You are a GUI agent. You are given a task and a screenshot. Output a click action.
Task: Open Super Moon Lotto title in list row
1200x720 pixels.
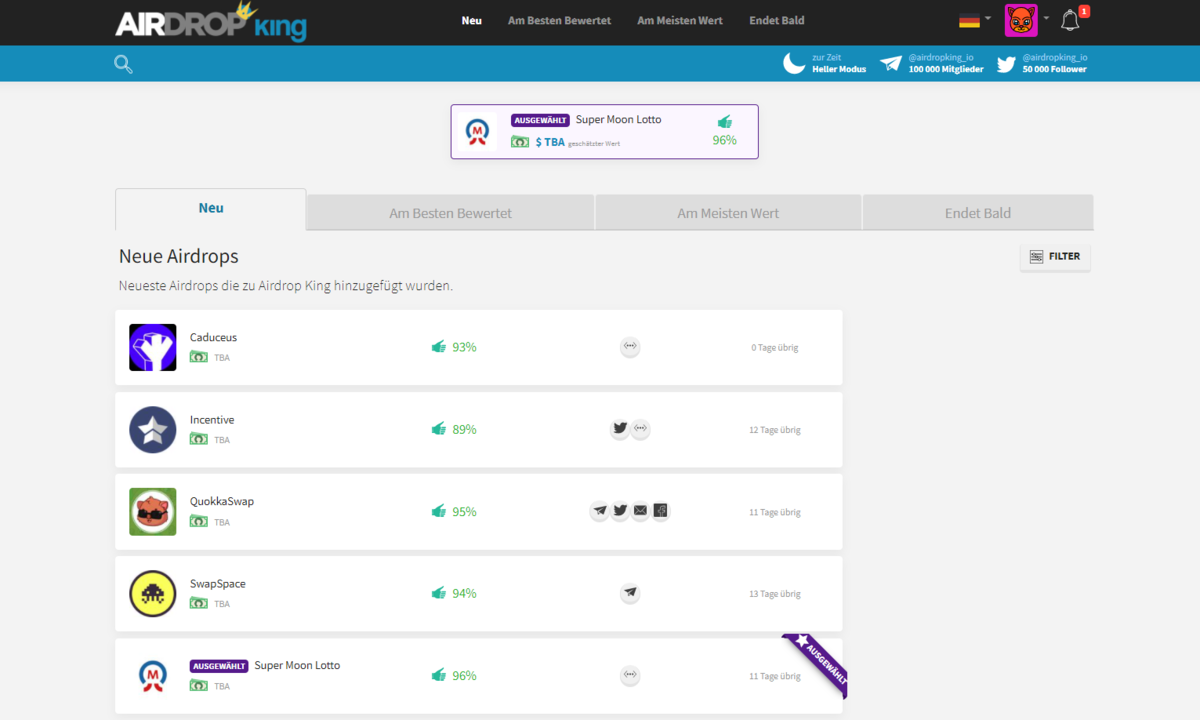click(297, 666)
